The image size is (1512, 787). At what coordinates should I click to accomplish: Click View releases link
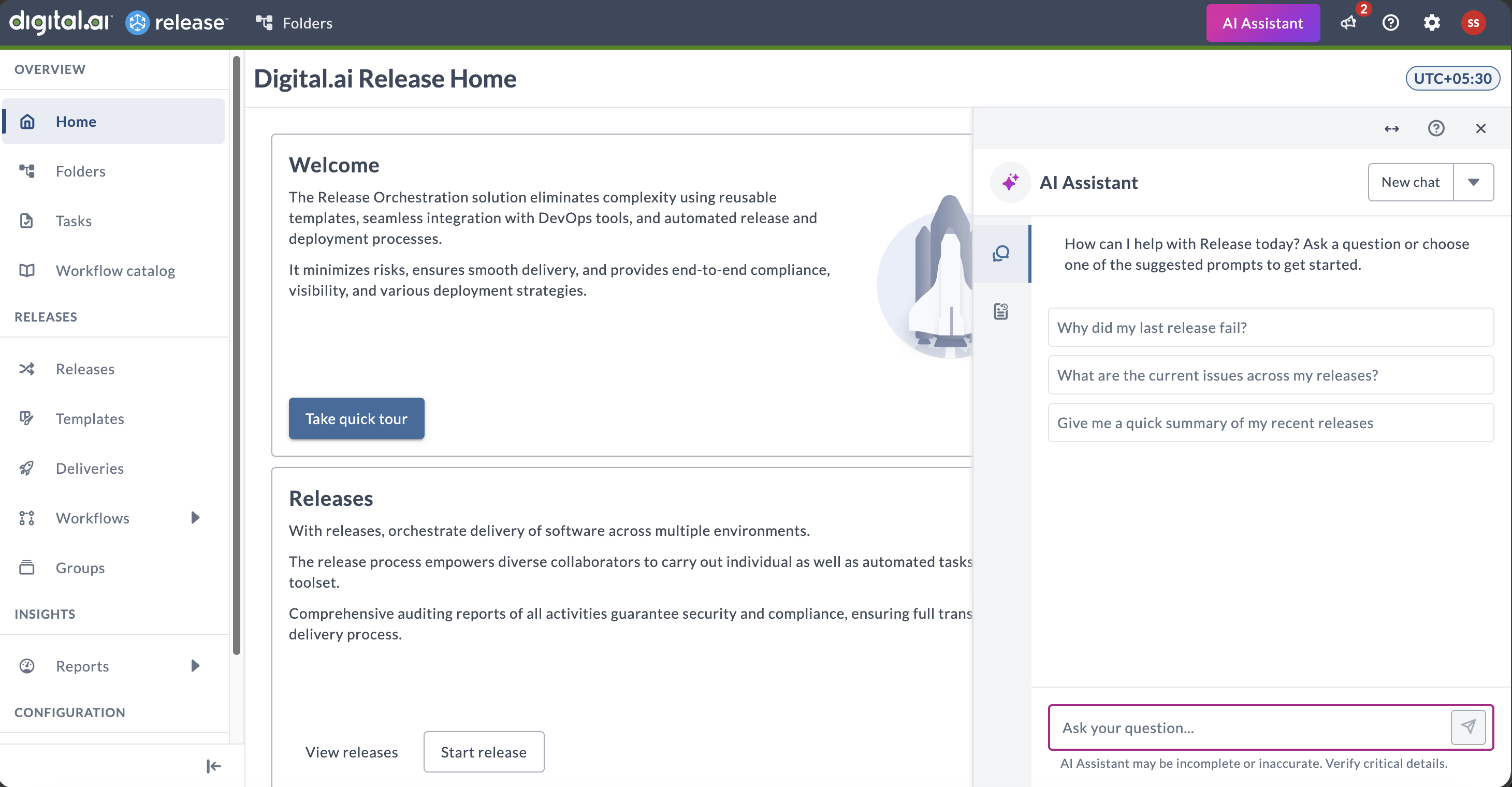[x=352, y=752]
